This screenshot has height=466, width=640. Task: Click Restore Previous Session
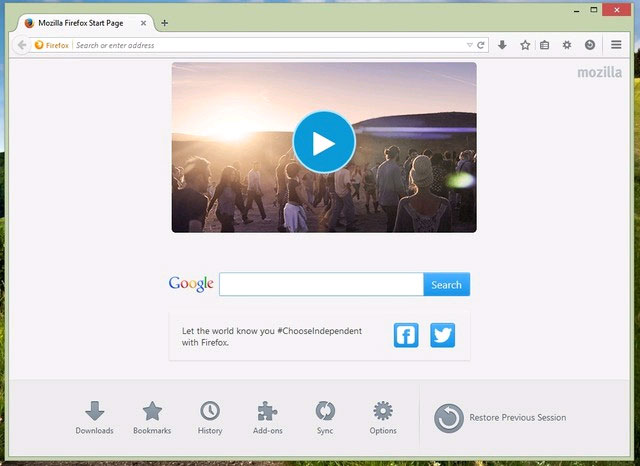(501, 418)
